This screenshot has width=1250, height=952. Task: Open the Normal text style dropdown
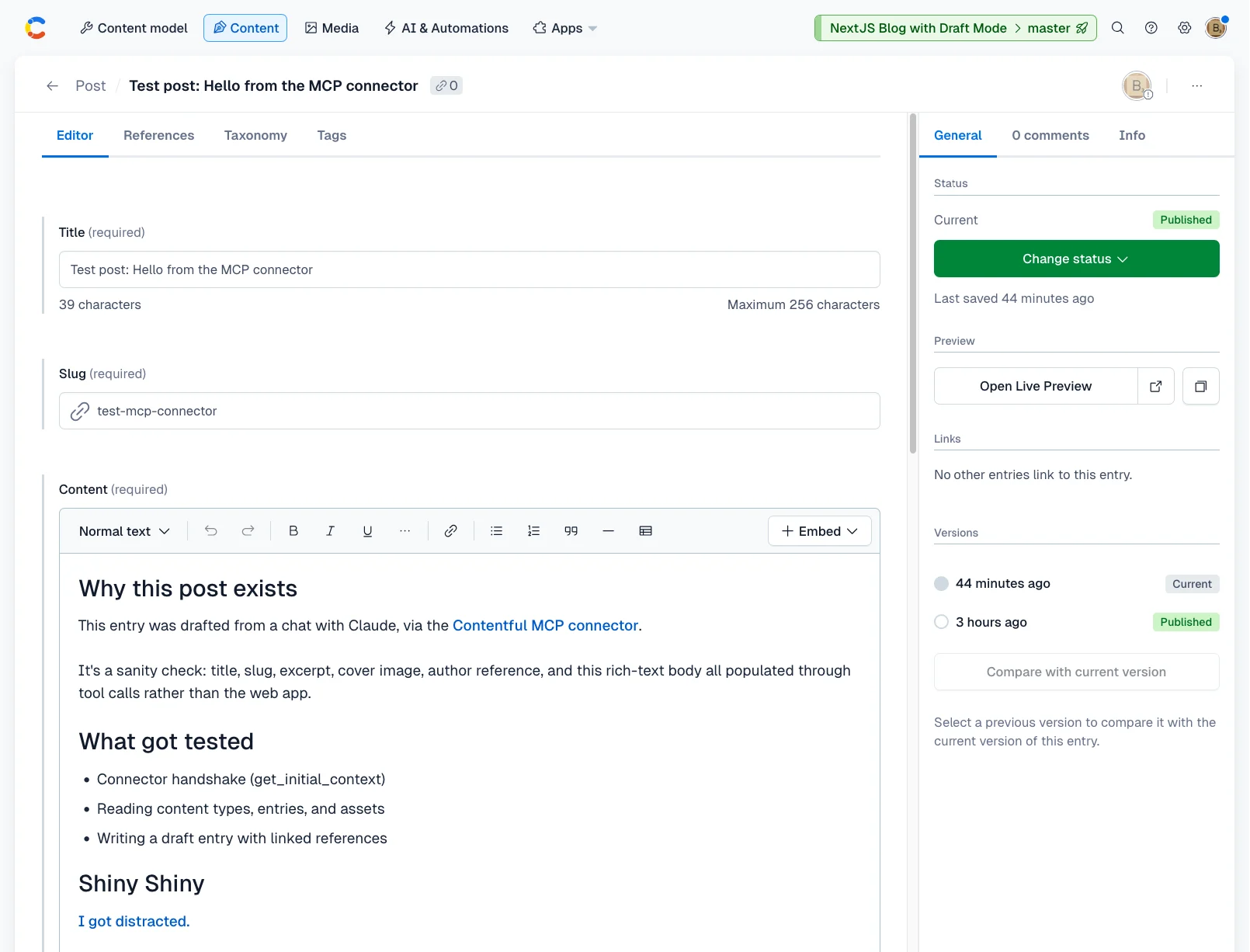pos(124,531)
